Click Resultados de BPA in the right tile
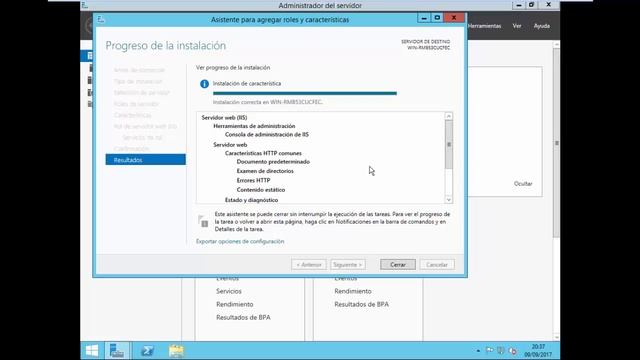640x360 pixels. [x=362, y=304]
